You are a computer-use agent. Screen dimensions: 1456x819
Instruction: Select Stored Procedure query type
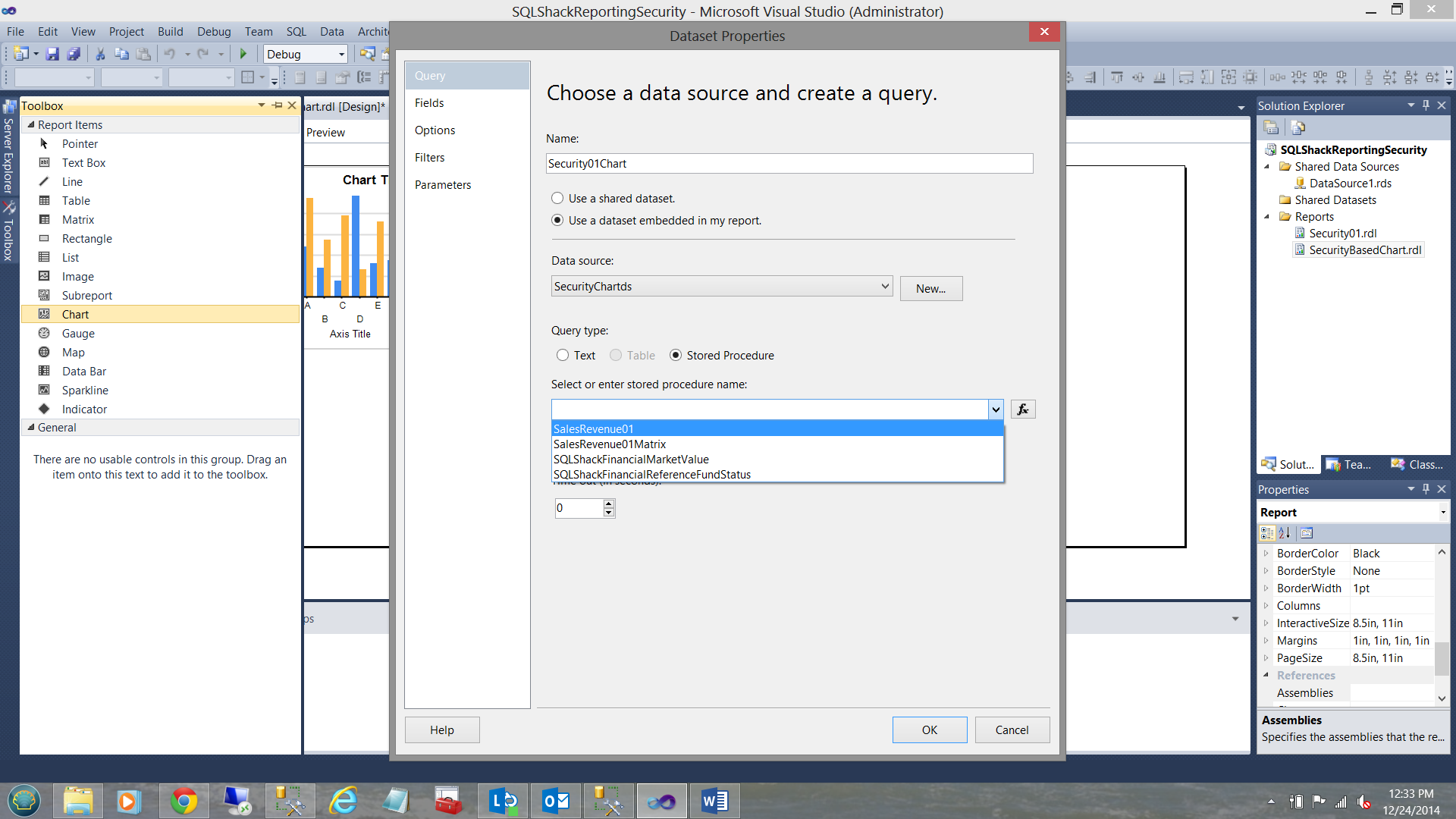[676, 355]
